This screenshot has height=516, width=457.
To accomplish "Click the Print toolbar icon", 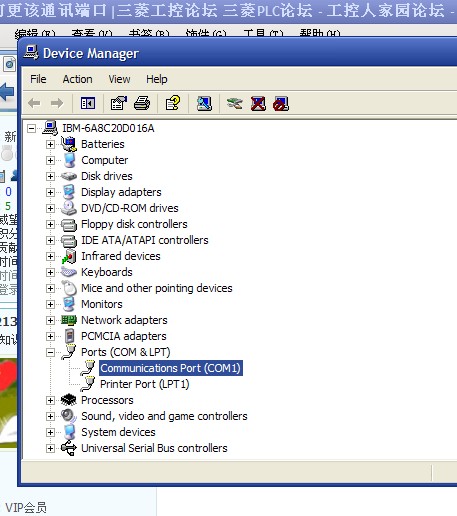I will (x=142, y=103).
